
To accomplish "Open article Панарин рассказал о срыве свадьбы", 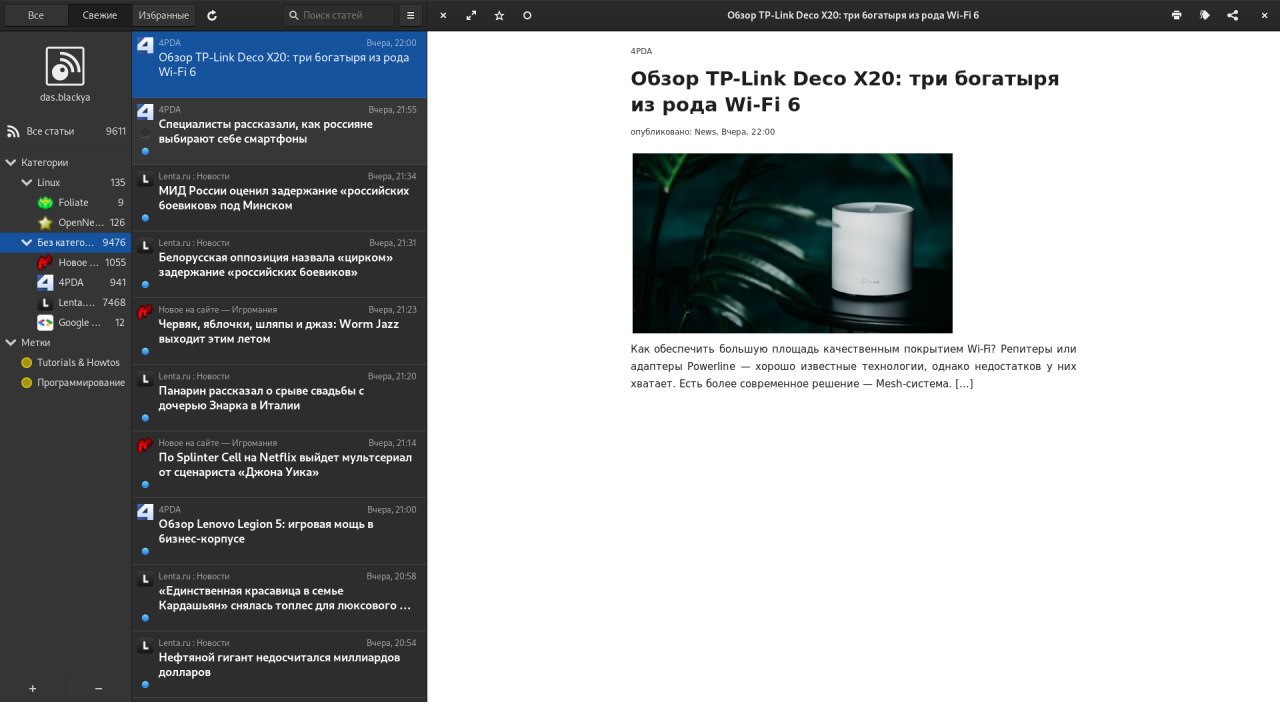I will coord(279,398).
